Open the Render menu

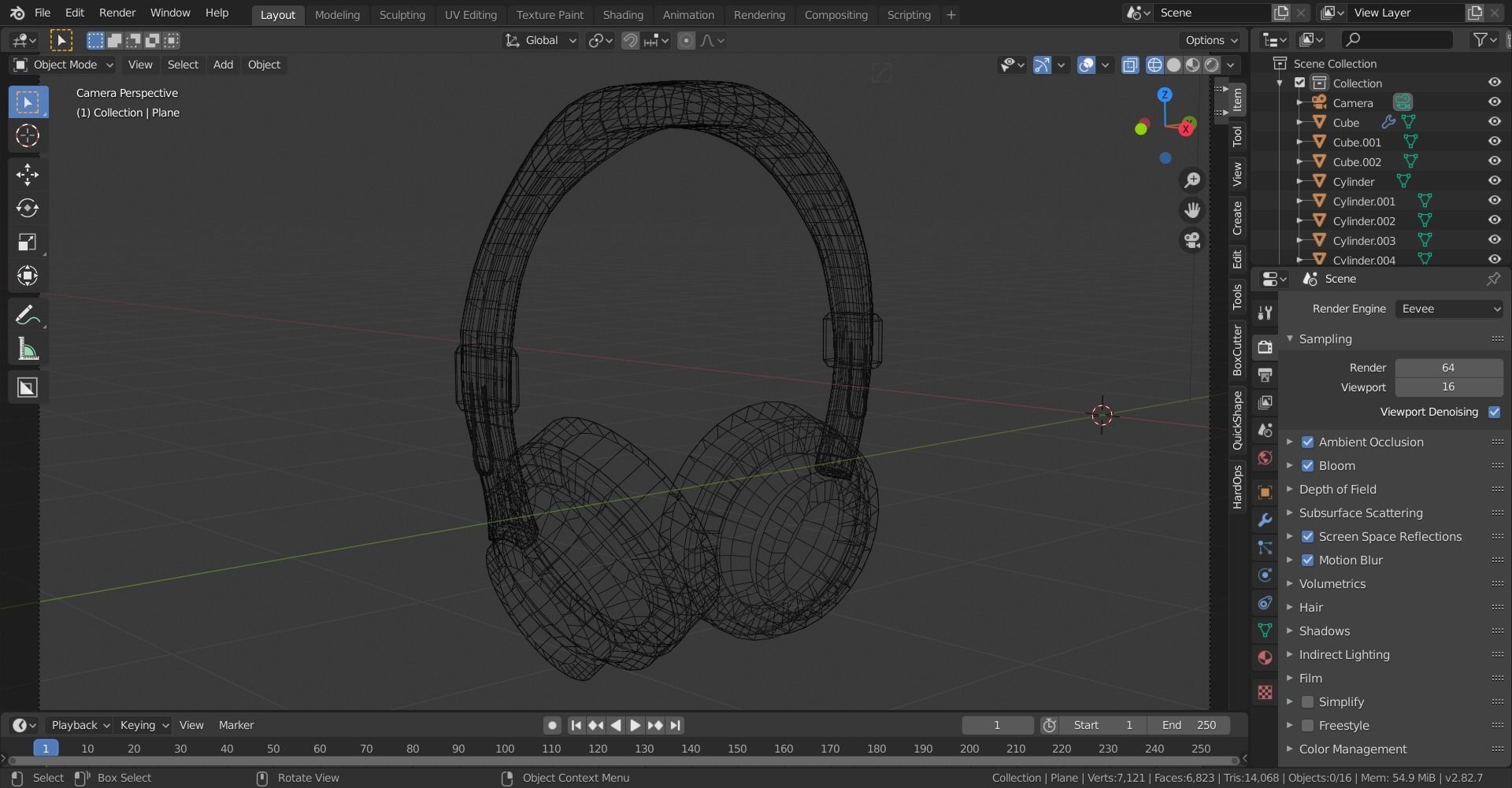[x=117, y=13]
